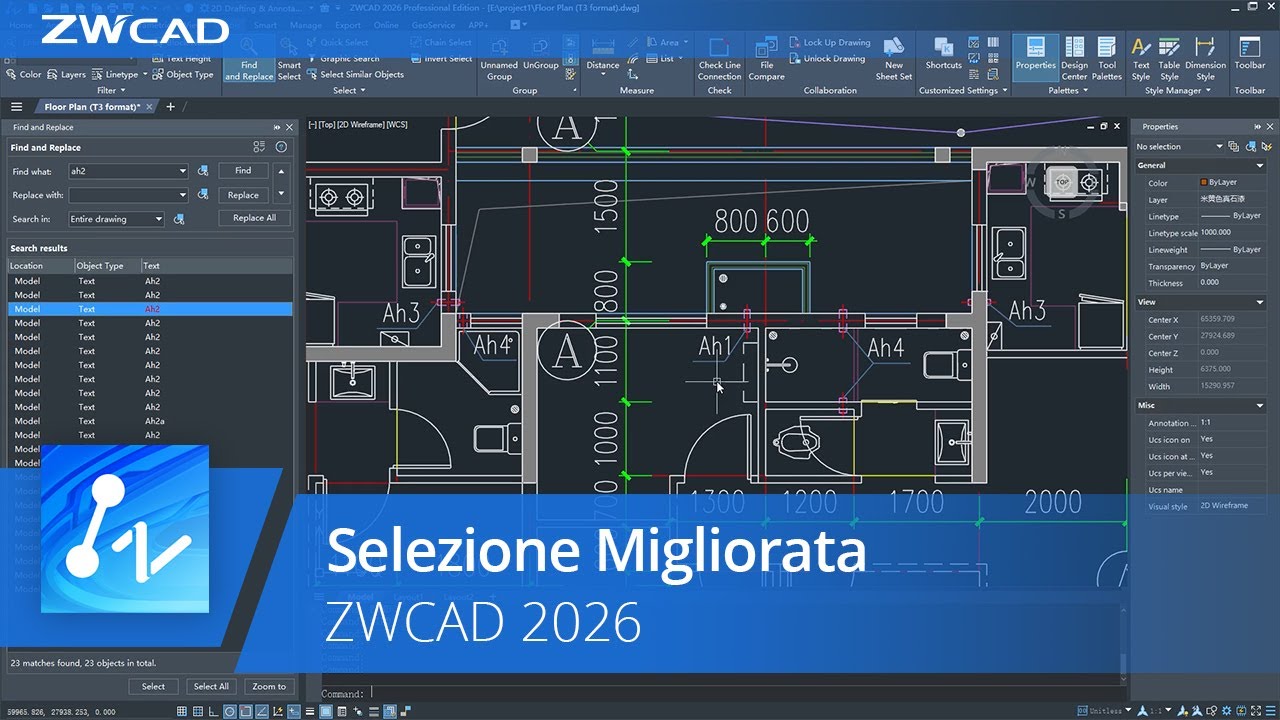Screen dimensions: 1280x720
Task: Toggle object snap in status bar
Action: click(246, 711)
